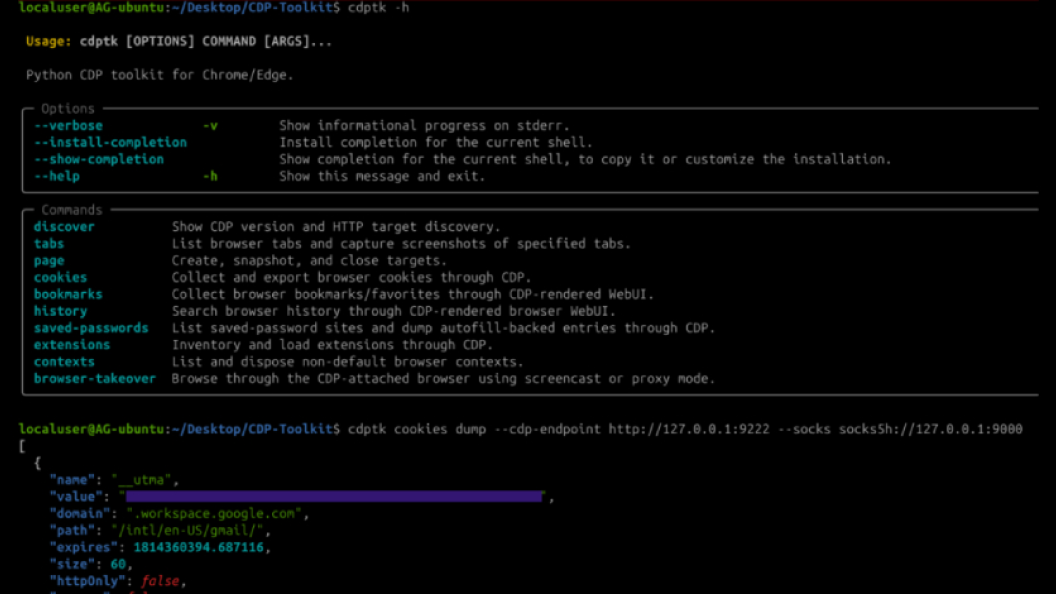Click the --verbose option flag
The width and height of the screenshot is (1056, 594).
pos(68,126)
